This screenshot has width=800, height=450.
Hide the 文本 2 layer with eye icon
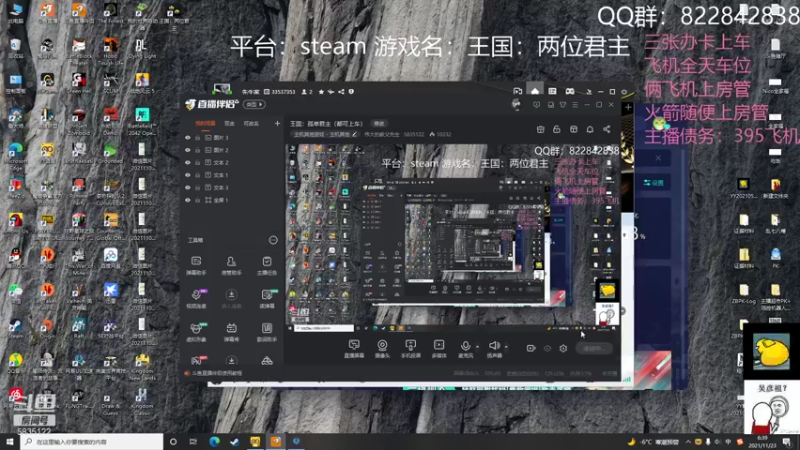[x=188, y=162]
